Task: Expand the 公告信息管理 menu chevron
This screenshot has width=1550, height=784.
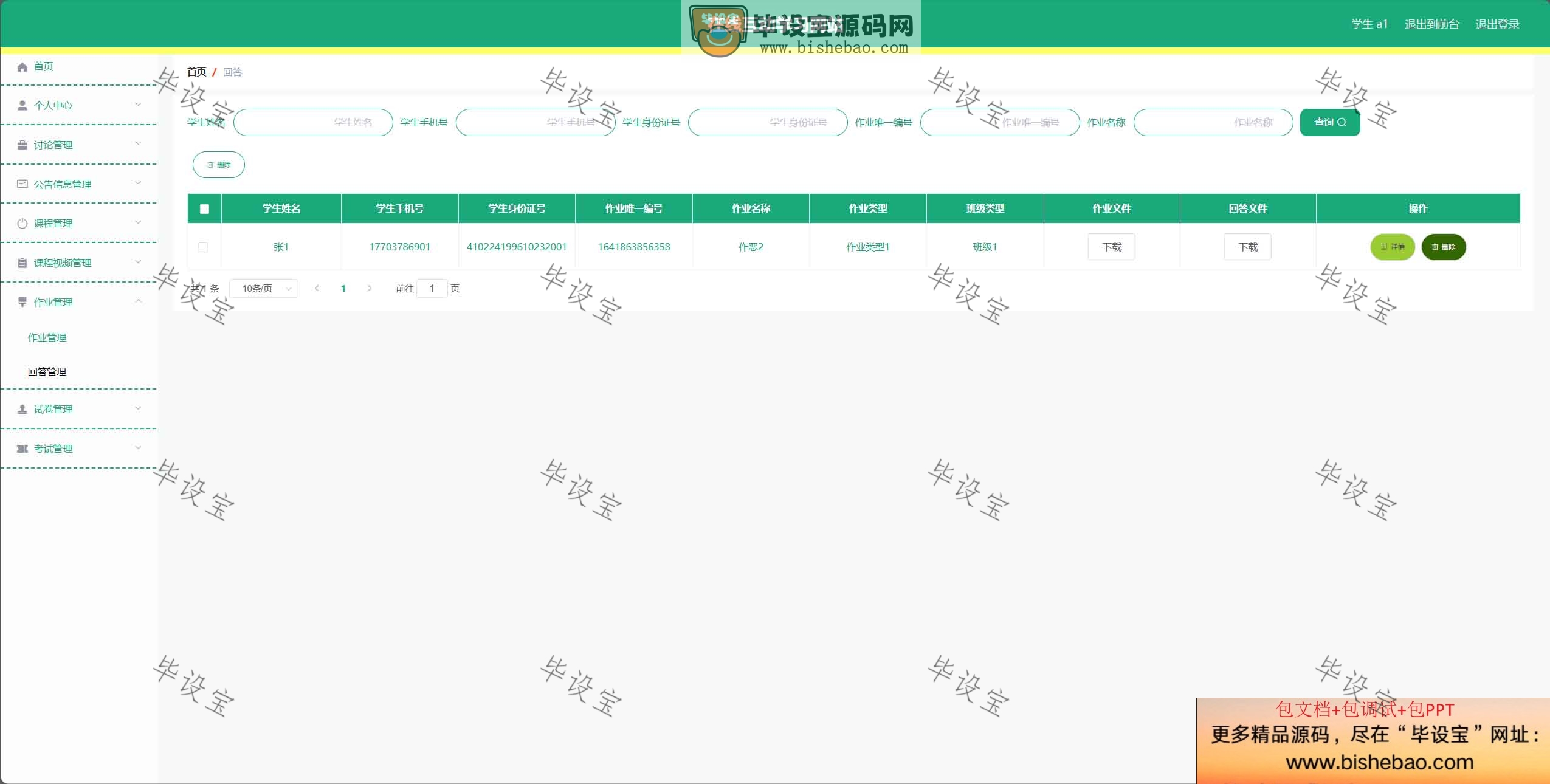Action: coord(138,183)
